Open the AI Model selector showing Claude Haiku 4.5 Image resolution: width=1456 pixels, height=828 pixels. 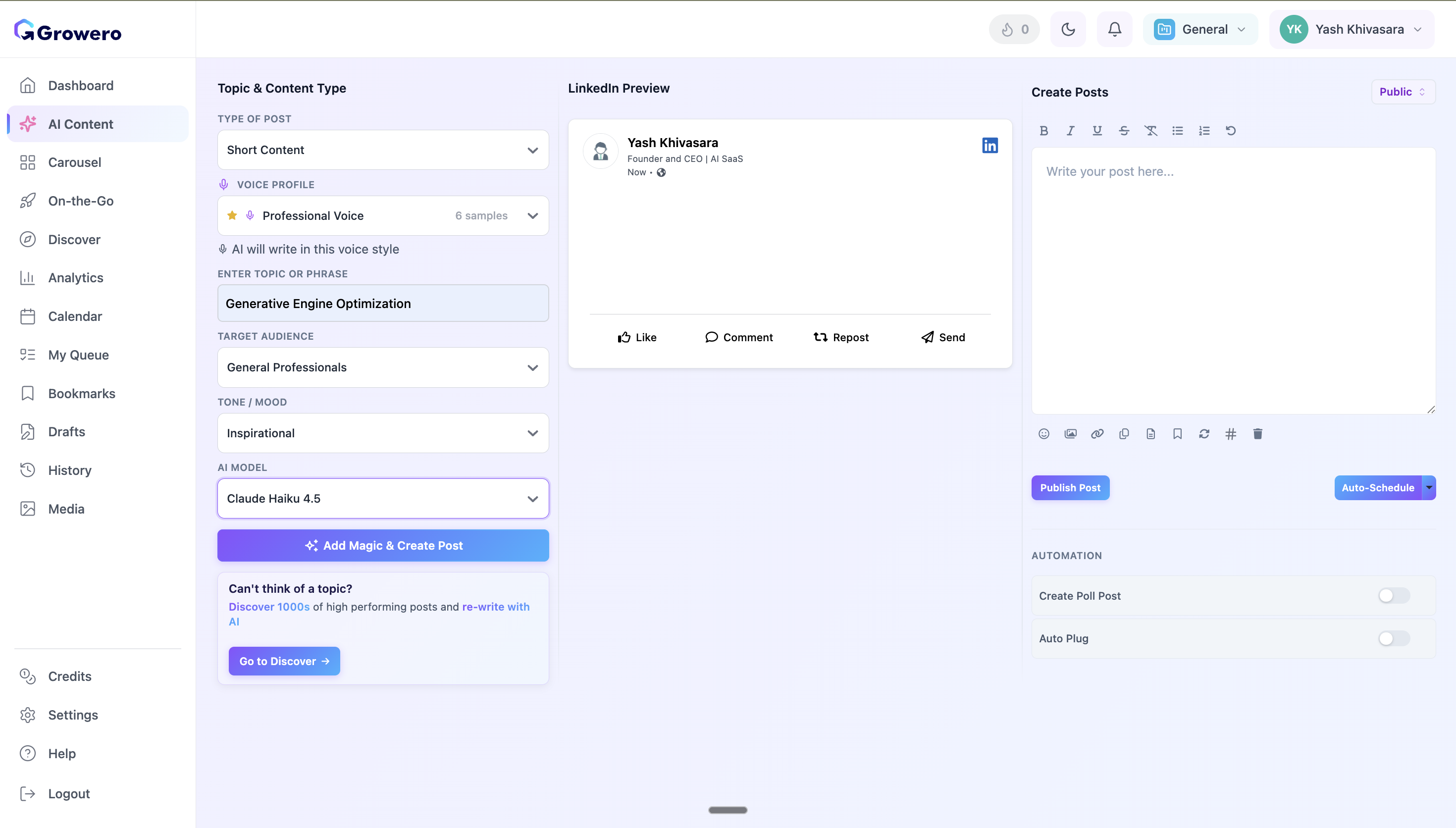(383, 498)
